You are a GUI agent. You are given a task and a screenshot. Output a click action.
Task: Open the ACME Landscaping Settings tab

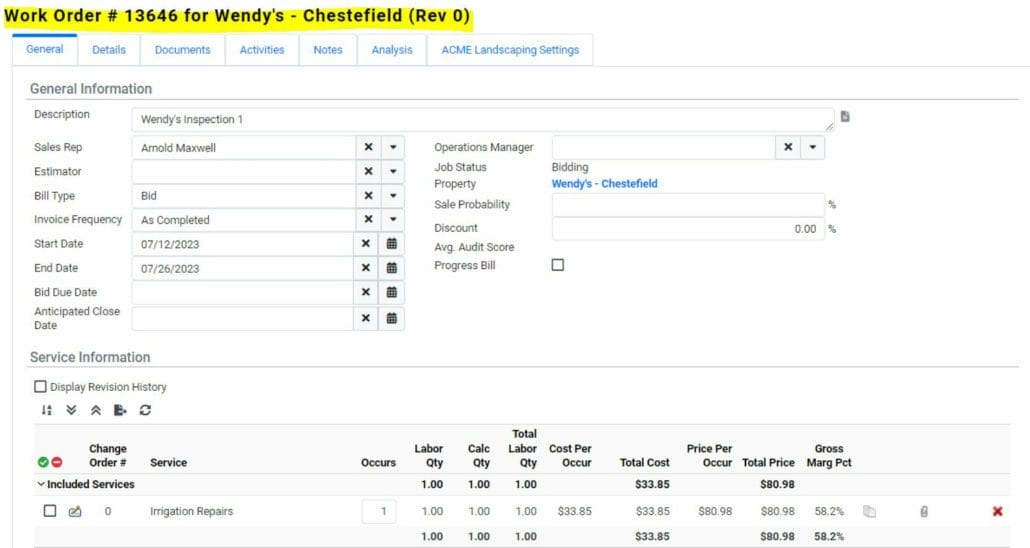point(510,50)
